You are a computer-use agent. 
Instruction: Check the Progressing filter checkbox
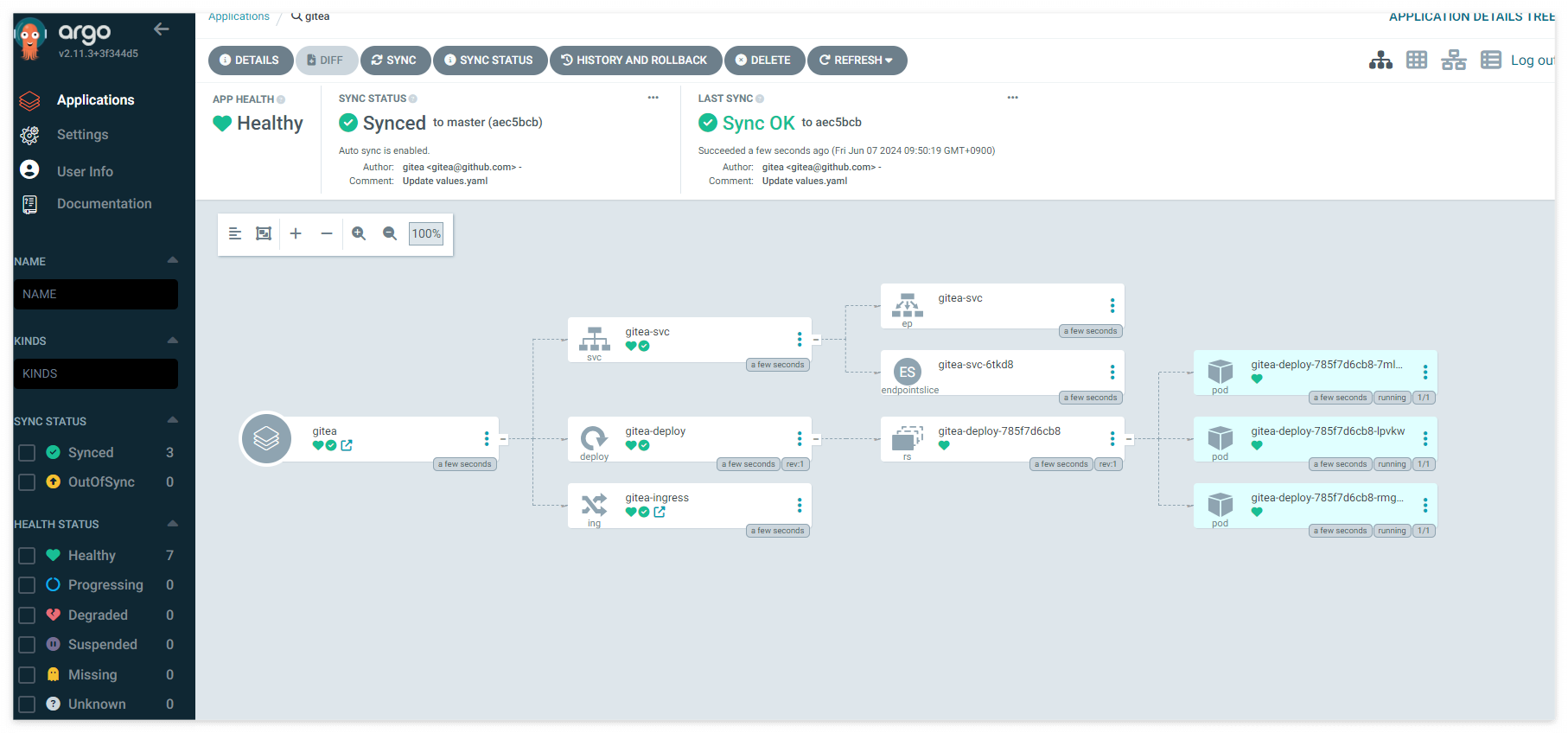point(27,585)
